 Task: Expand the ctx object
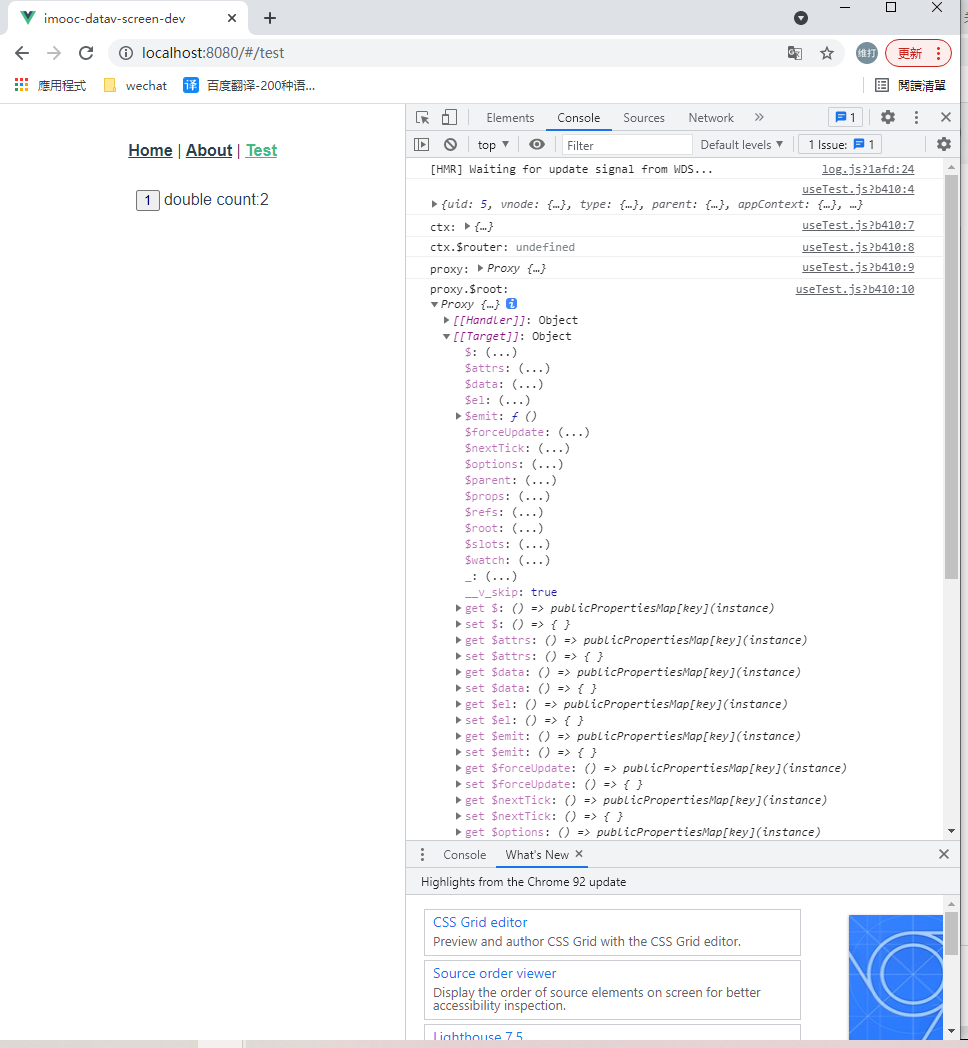click(x=467, y=227)
